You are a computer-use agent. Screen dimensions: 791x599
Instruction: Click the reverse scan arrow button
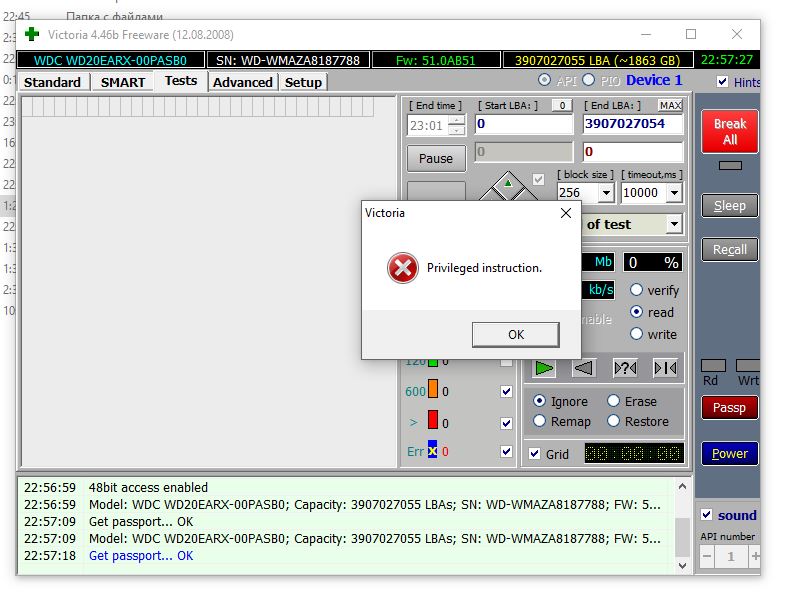point(584,368)
